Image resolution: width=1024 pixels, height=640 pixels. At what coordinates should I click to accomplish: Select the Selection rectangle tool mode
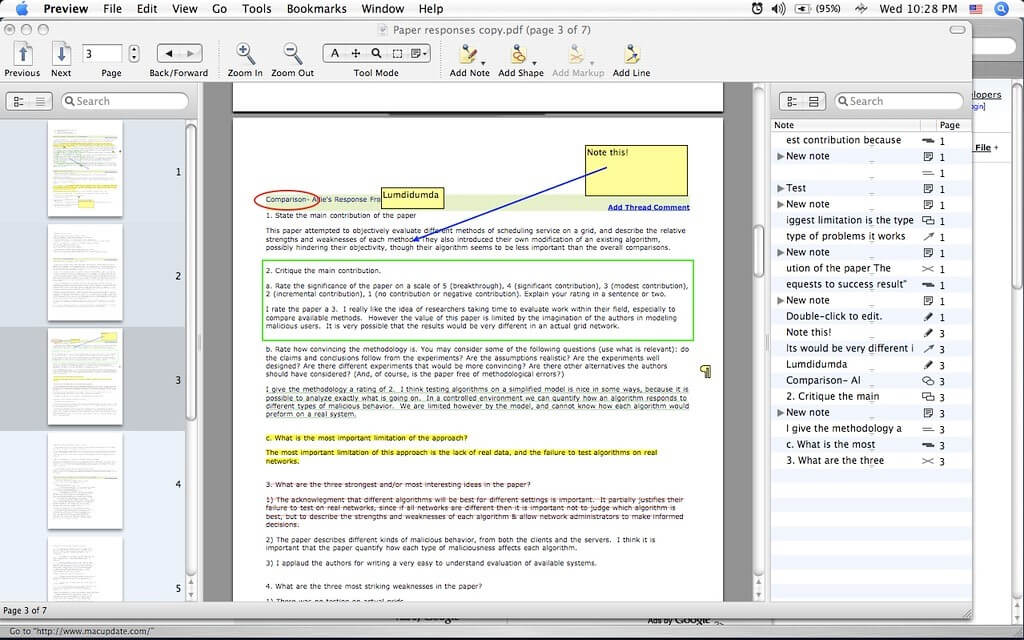(397, 54)
